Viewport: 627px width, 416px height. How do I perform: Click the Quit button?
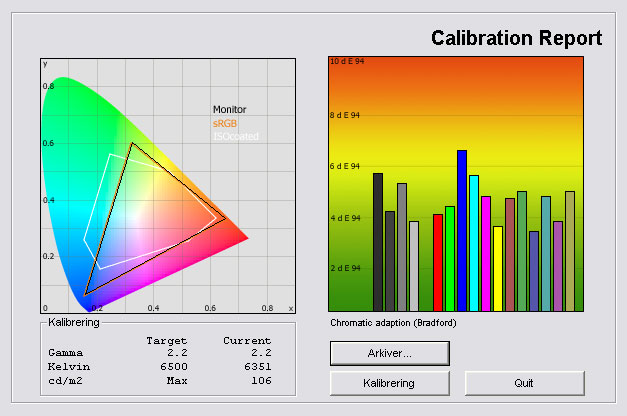[x=524, y=383]
